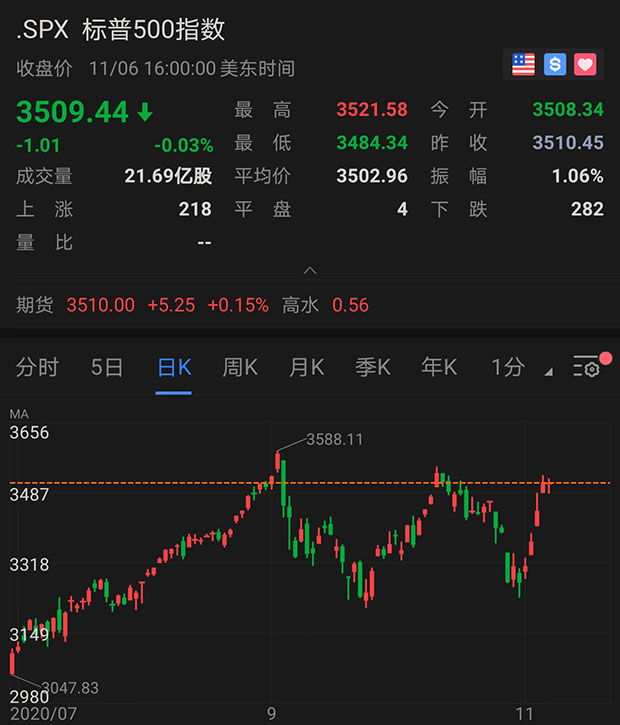Tap the US flag market icon
Viewport: 620px width, 725px height.
pyautogui.click(x=523, y=64)
